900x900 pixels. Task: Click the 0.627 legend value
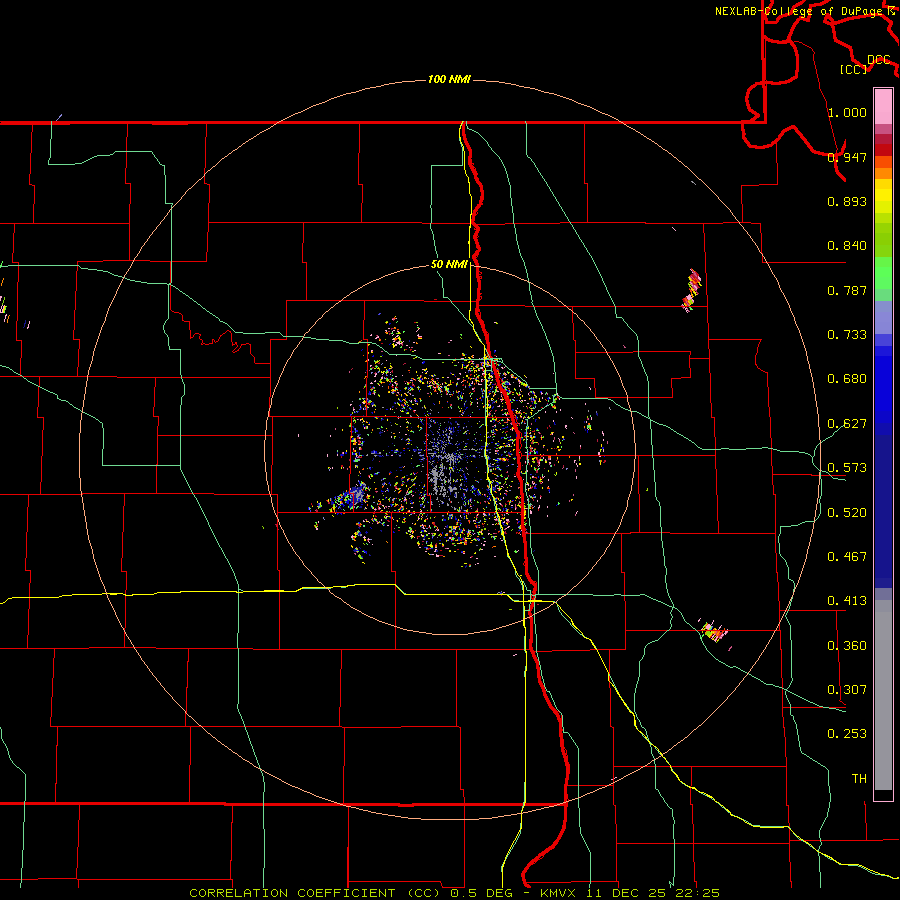[847, 424]
